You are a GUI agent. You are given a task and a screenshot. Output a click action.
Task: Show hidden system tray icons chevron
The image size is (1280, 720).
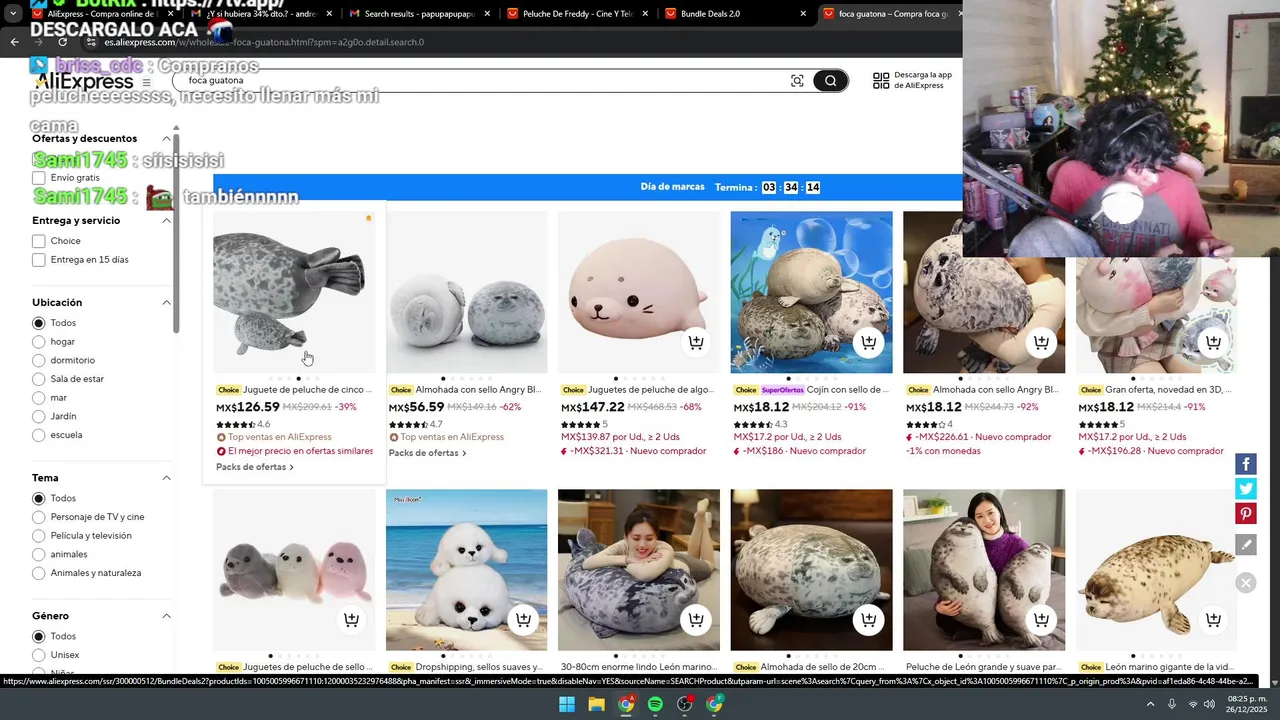1149,704
